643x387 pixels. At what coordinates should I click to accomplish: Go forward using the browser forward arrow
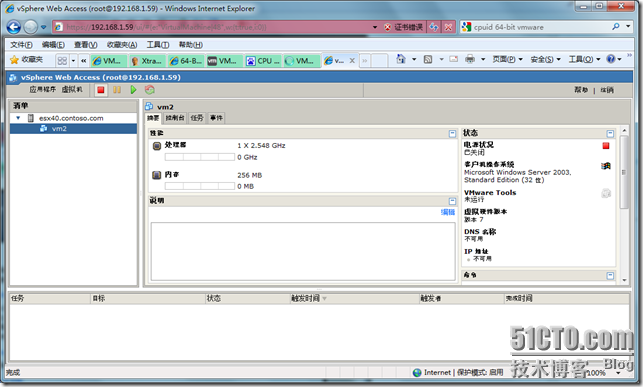click(x=30, y=27)
